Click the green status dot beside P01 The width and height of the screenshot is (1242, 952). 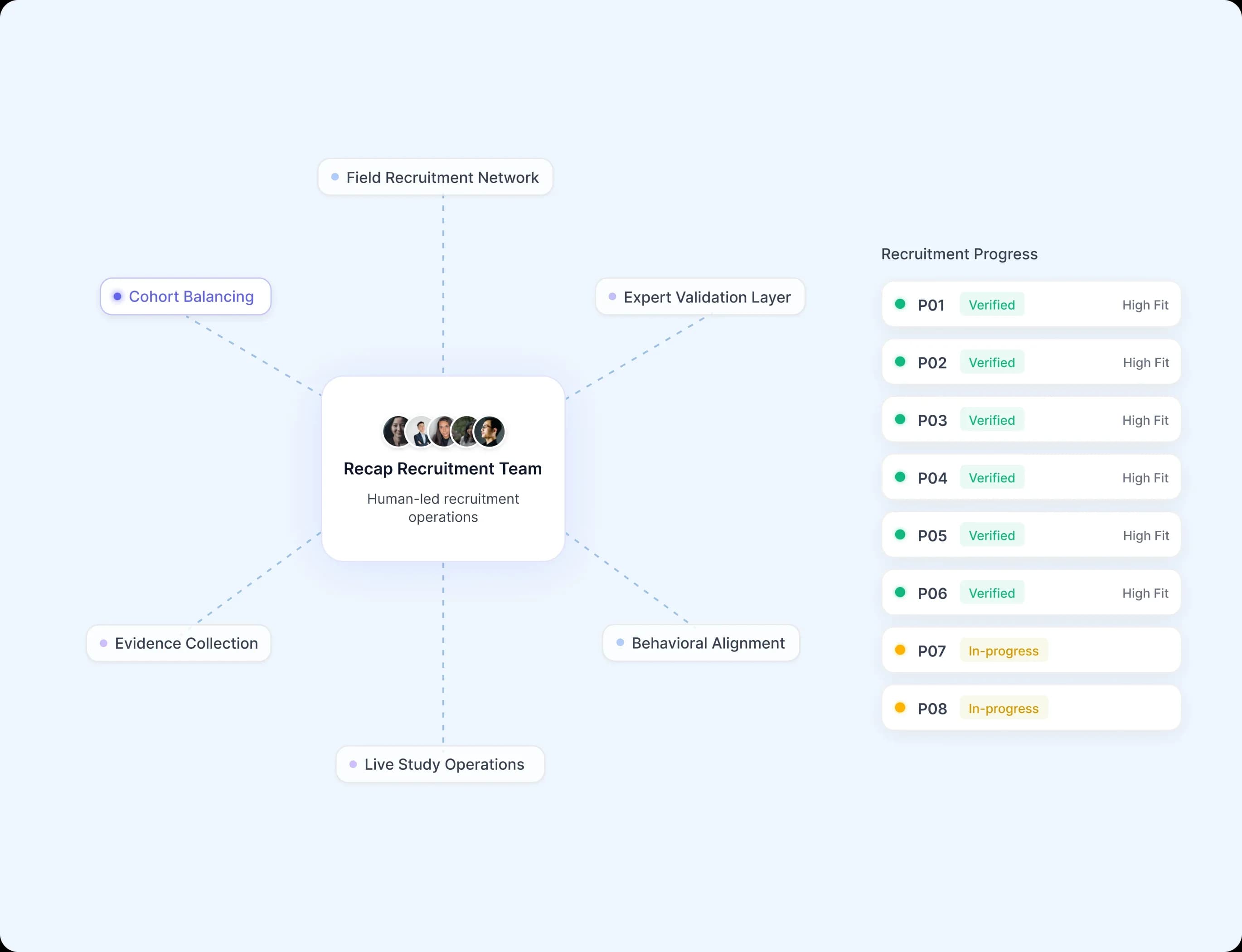coord(900,304)
